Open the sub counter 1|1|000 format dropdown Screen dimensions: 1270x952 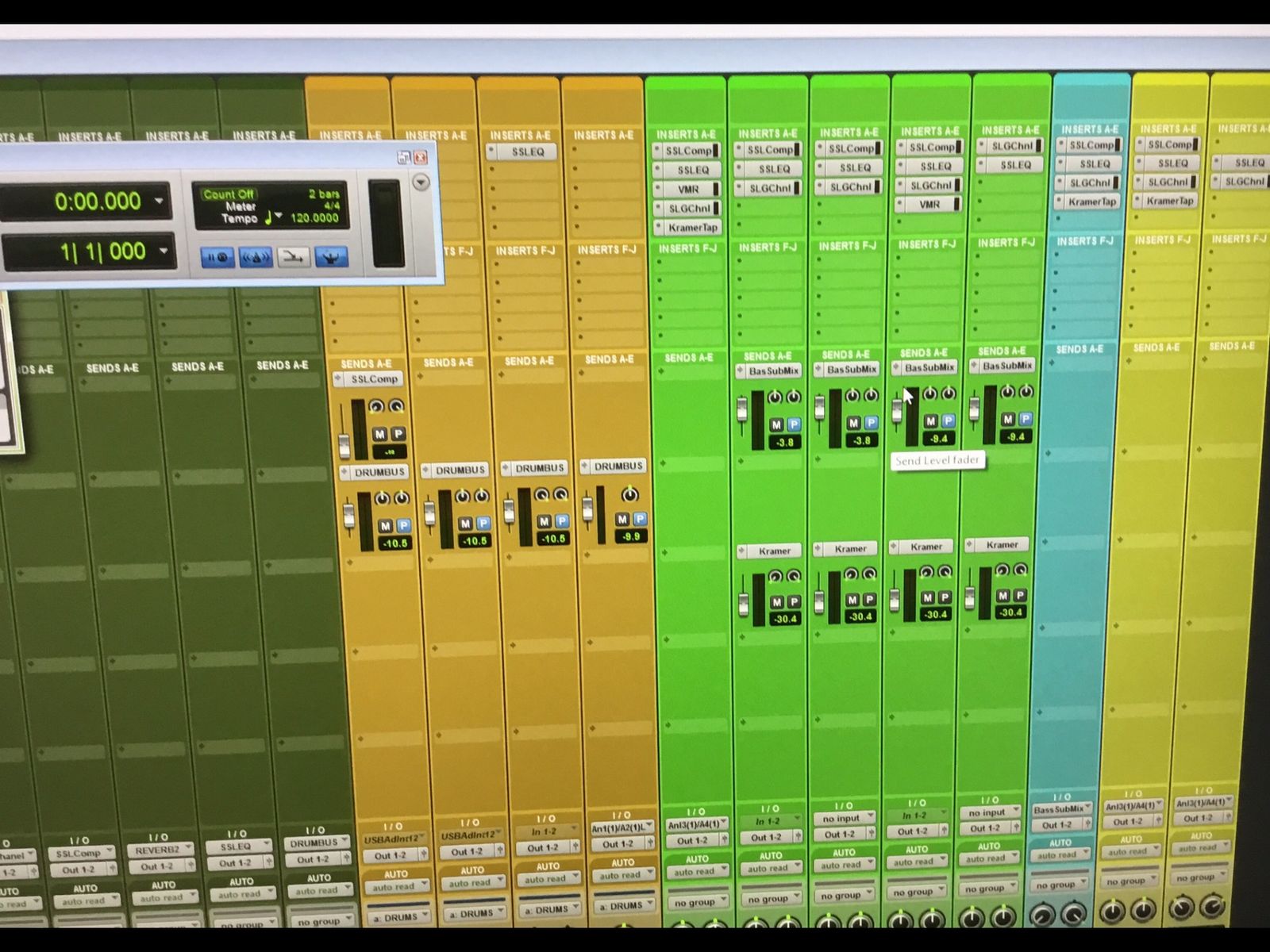[164, 251]
